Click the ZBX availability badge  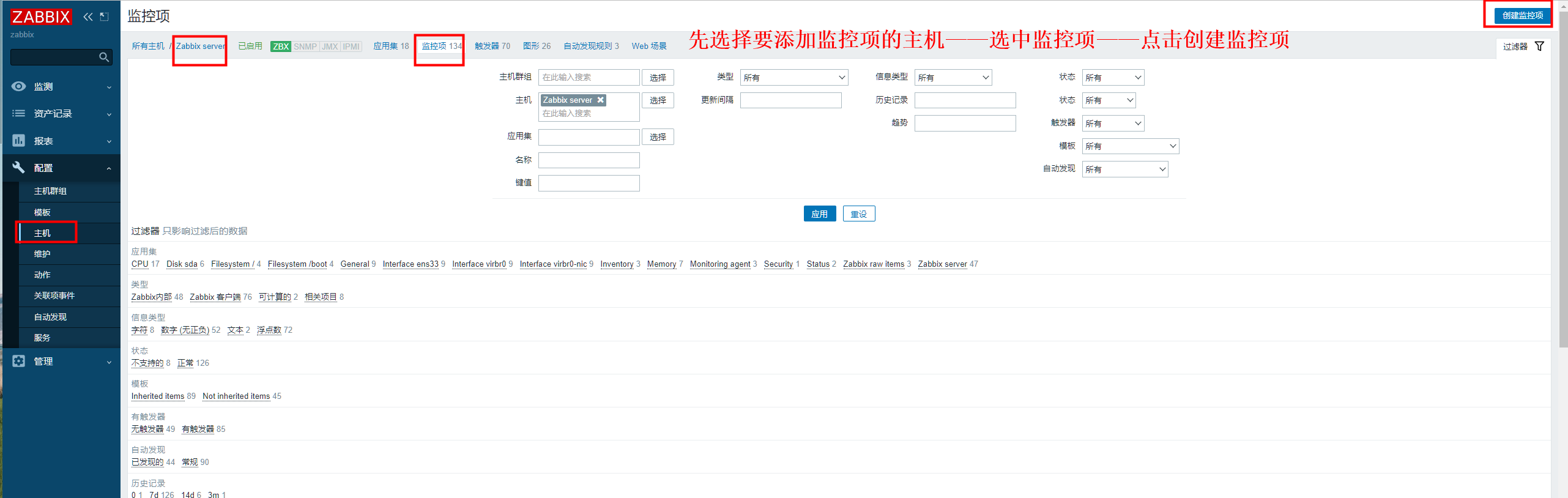point(281,46)
